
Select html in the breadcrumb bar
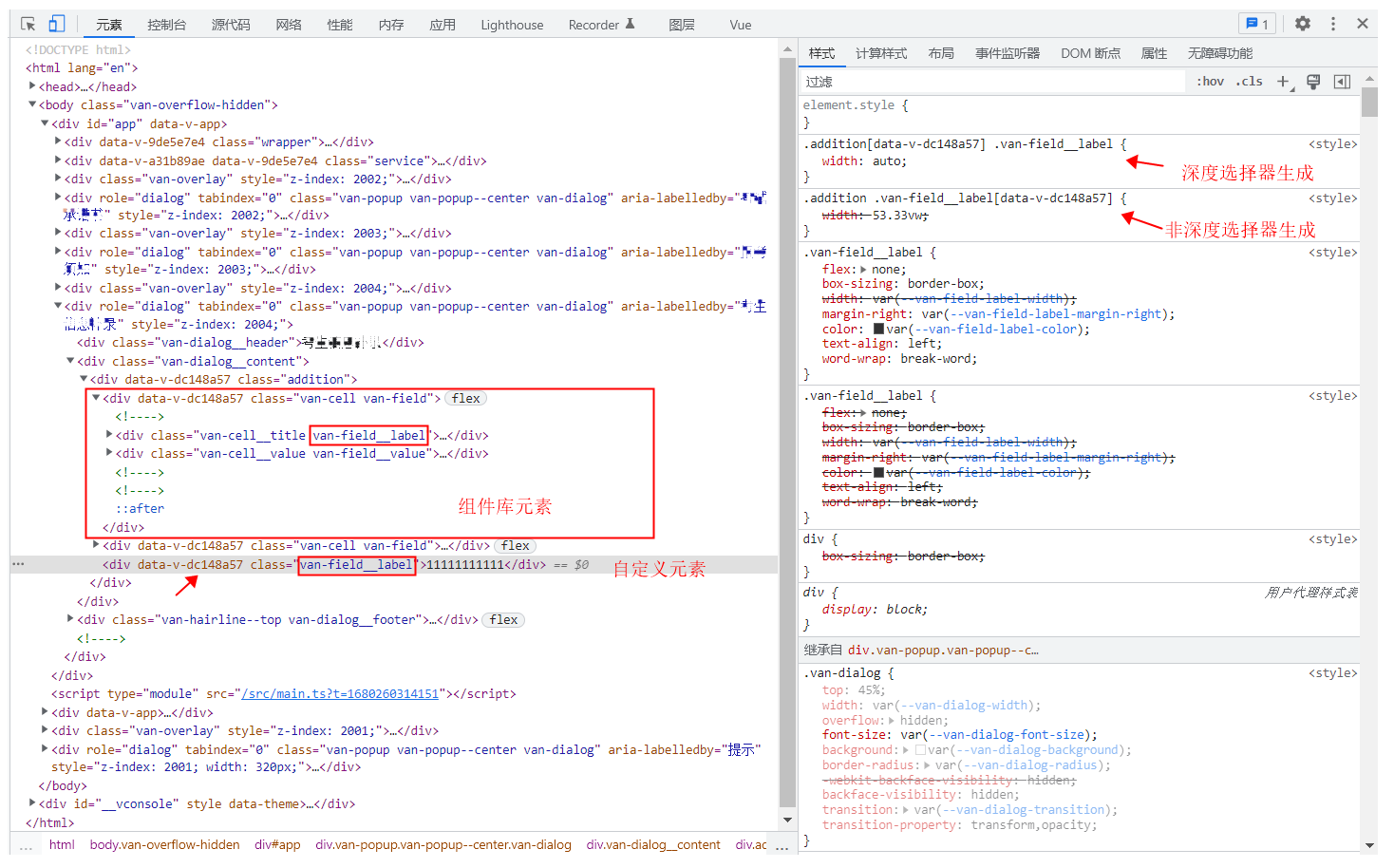pyautogui.click(x=62, y=845)
